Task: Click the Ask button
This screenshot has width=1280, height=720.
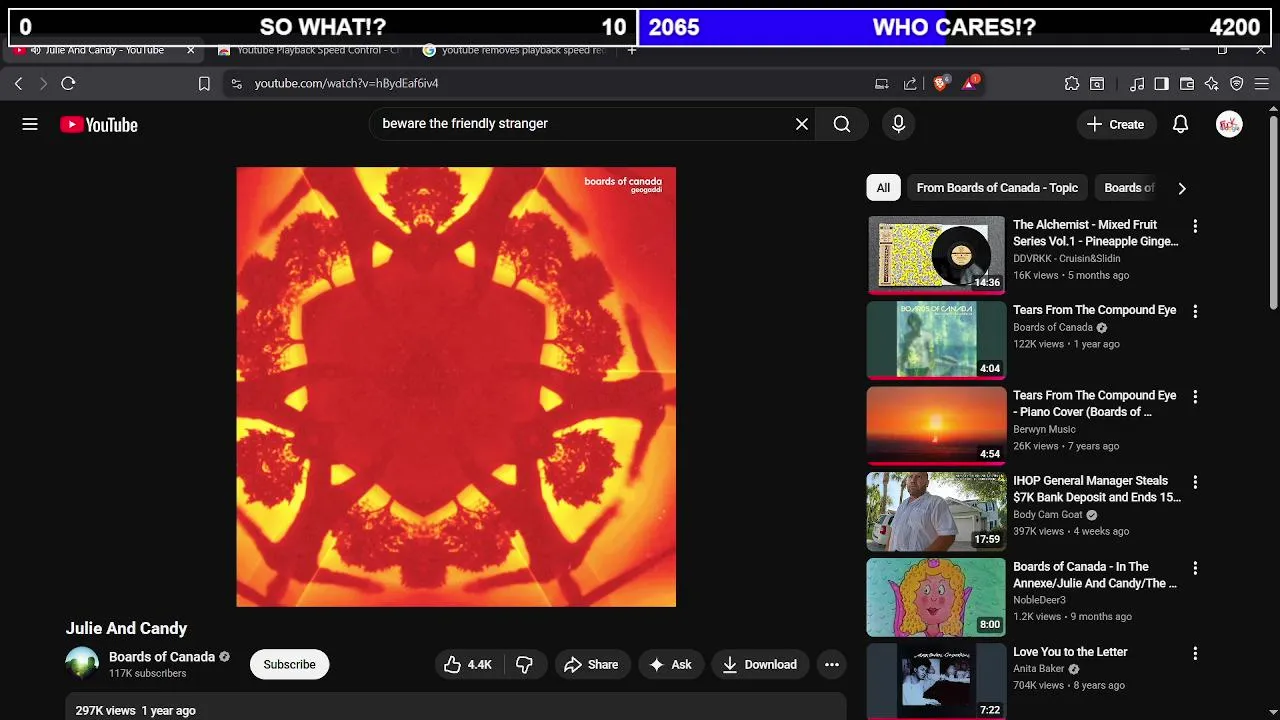Action: click(670, 664)
